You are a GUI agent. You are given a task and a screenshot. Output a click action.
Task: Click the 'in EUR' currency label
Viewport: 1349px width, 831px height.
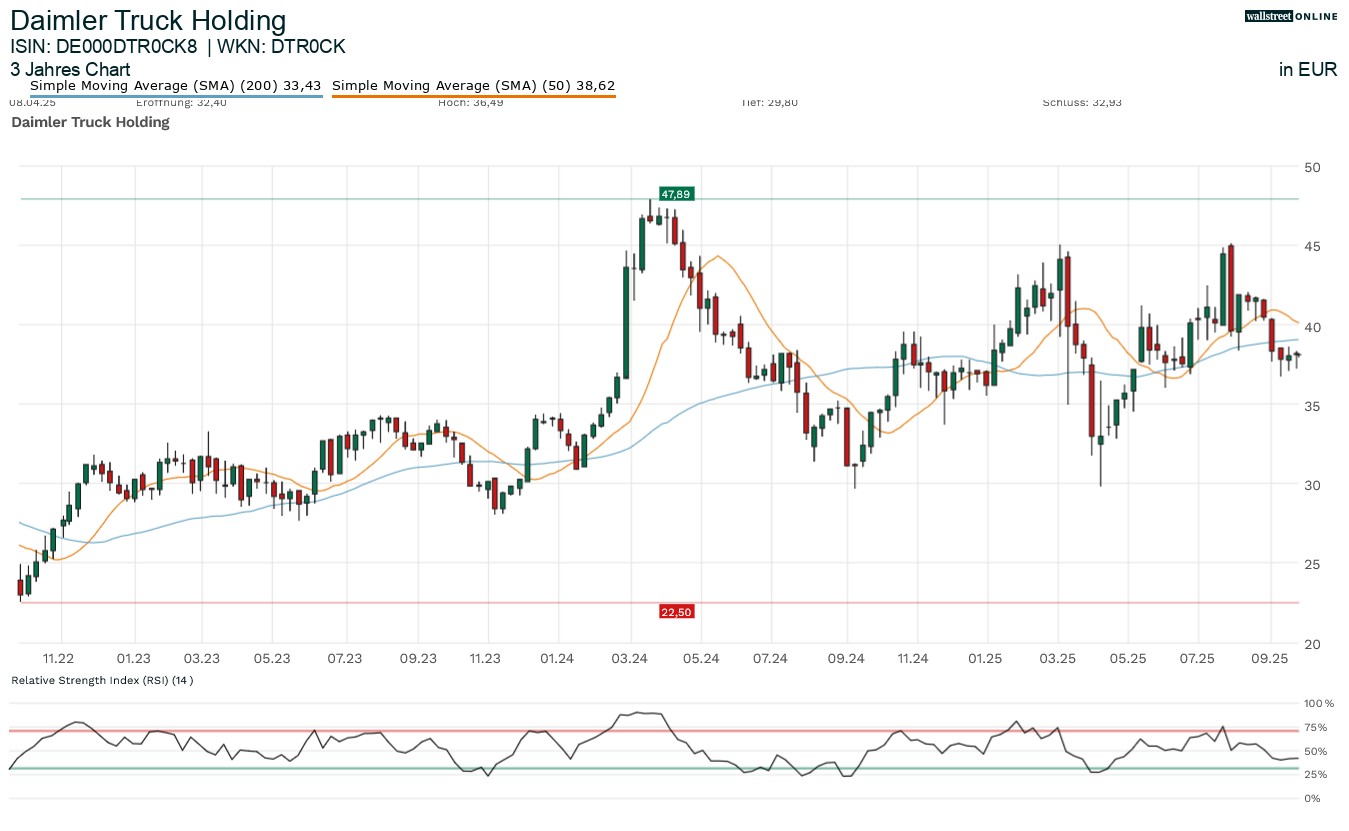(x=1308, y=70)
